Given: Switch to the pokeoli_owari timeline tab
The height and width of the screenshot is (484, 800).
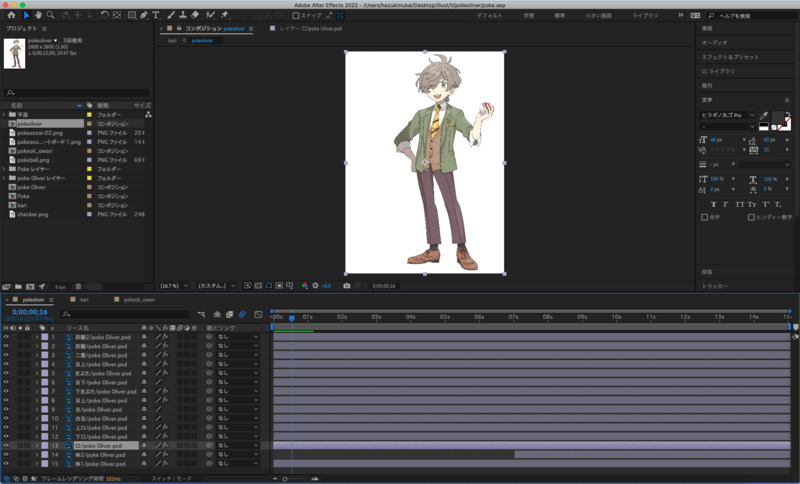Looking at the screenshot, I should tap(138, 299).
